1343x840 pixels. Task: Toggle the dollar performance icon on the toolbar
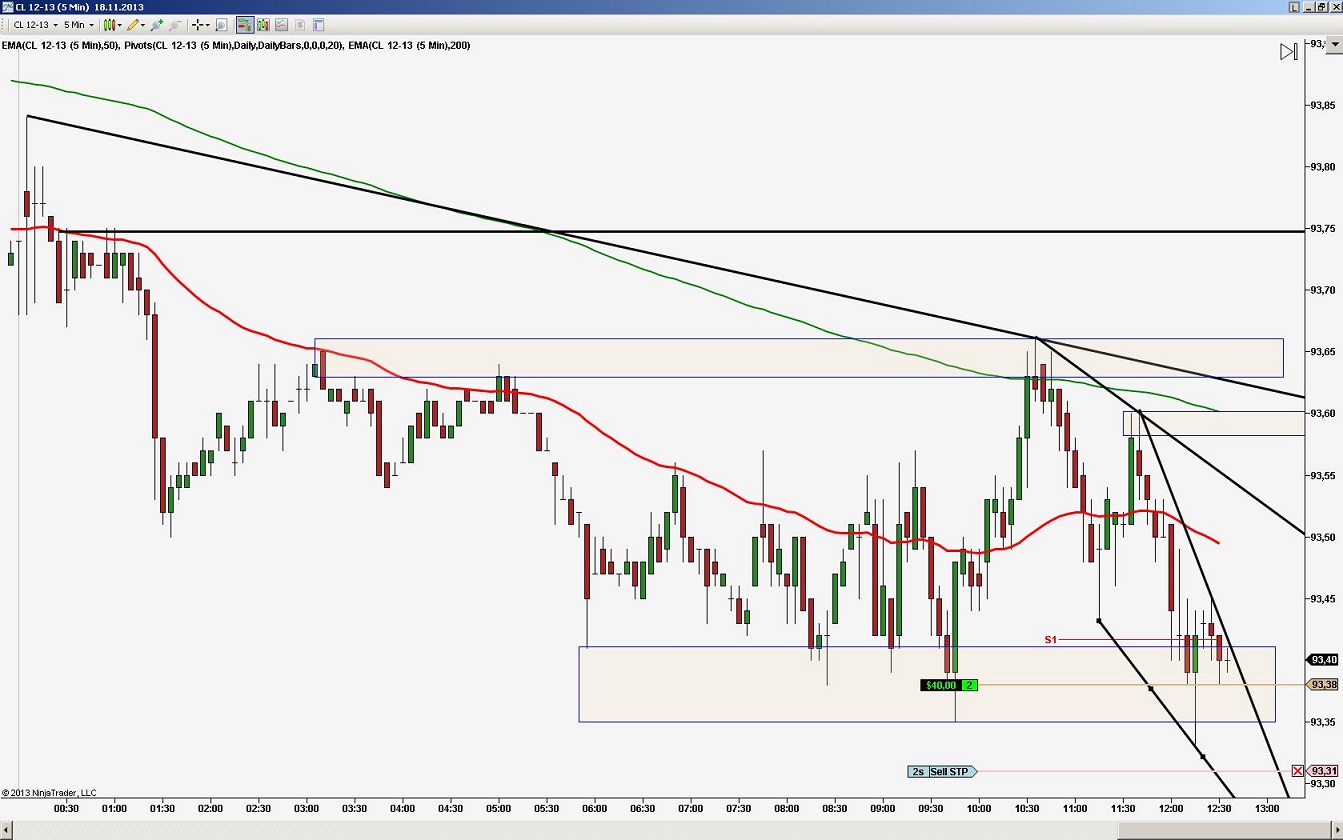click(299, 25)
